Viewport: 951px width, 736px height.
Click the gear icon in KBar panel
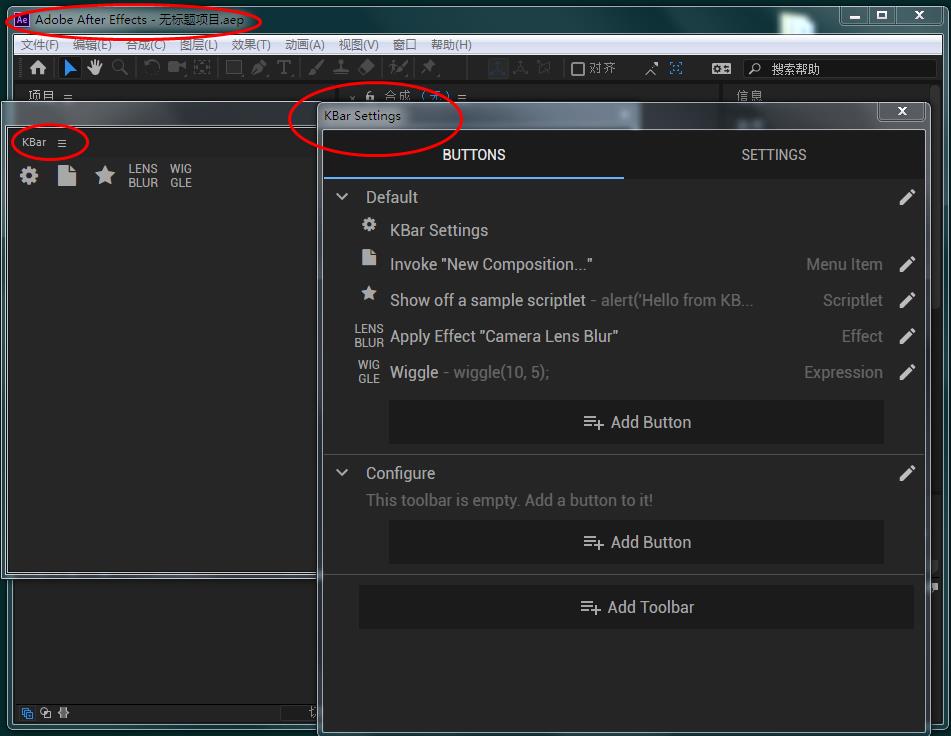(x=29, y=176)
